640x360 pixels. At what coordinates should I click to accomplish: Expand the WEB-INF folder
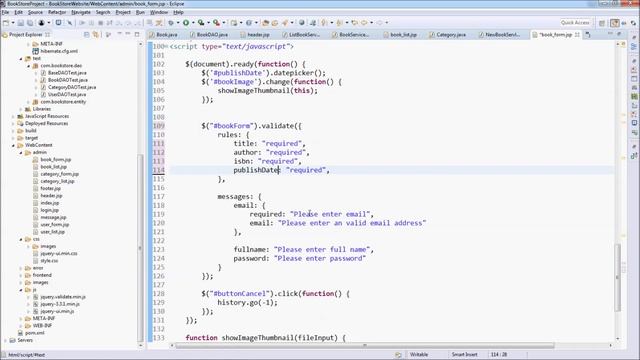point(21,326)
